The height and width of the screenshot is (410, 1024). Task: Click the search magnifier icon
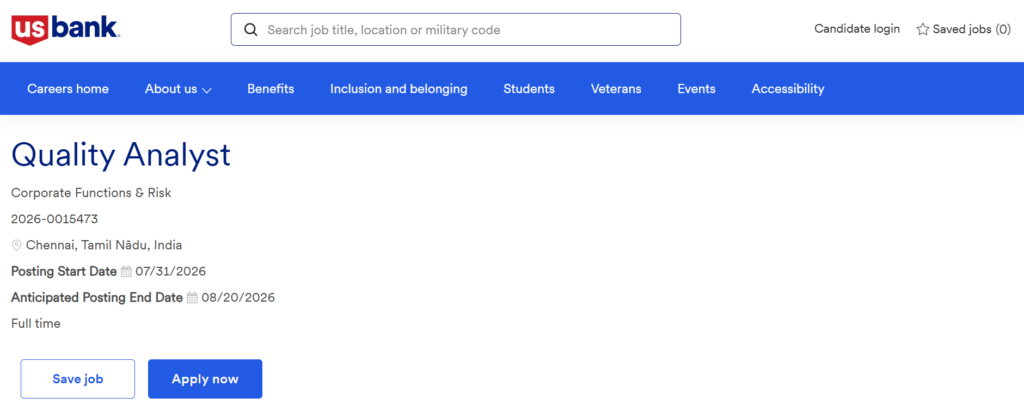(250, 30)
